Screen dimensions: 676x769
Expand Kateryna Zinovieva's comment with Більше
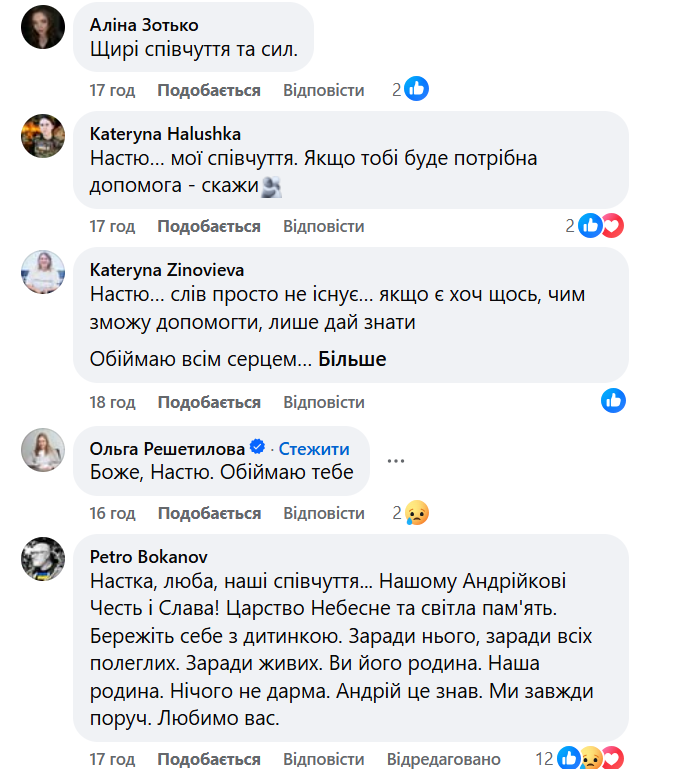point(352,359)
